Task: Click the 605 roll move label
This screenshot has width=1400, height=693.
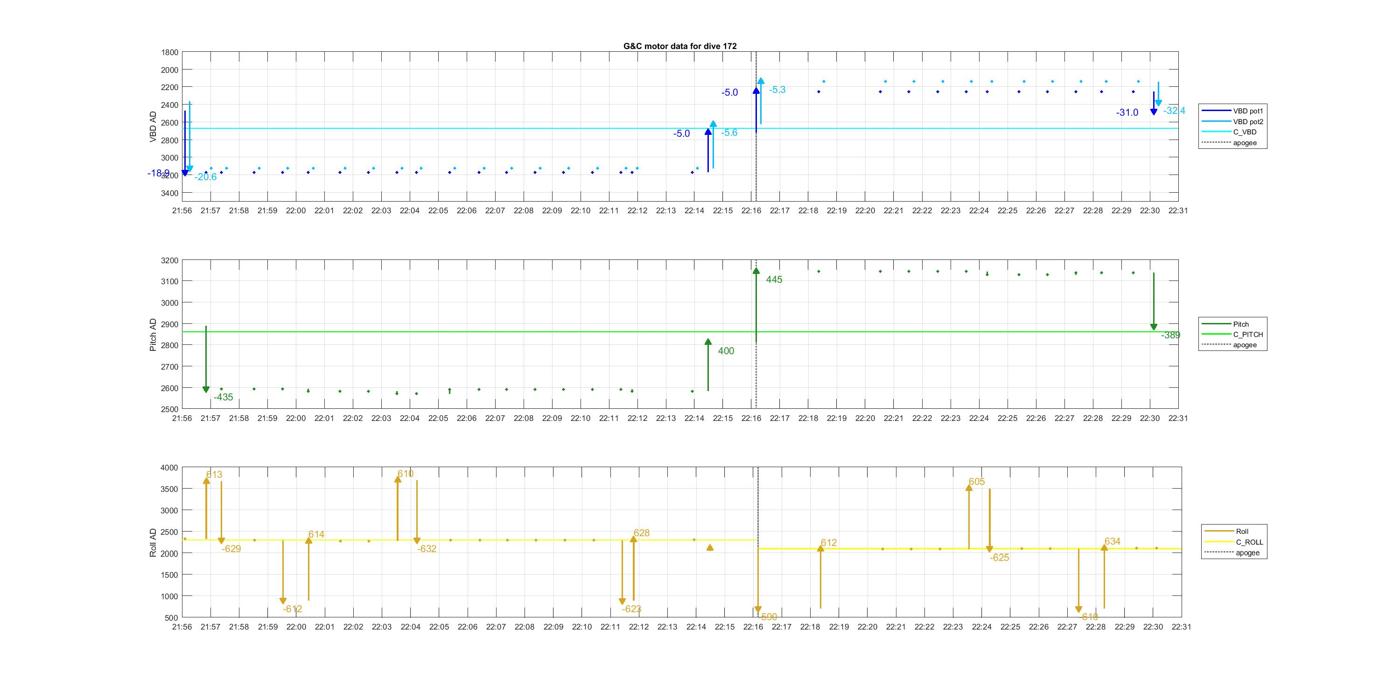Action: point(977,482)
